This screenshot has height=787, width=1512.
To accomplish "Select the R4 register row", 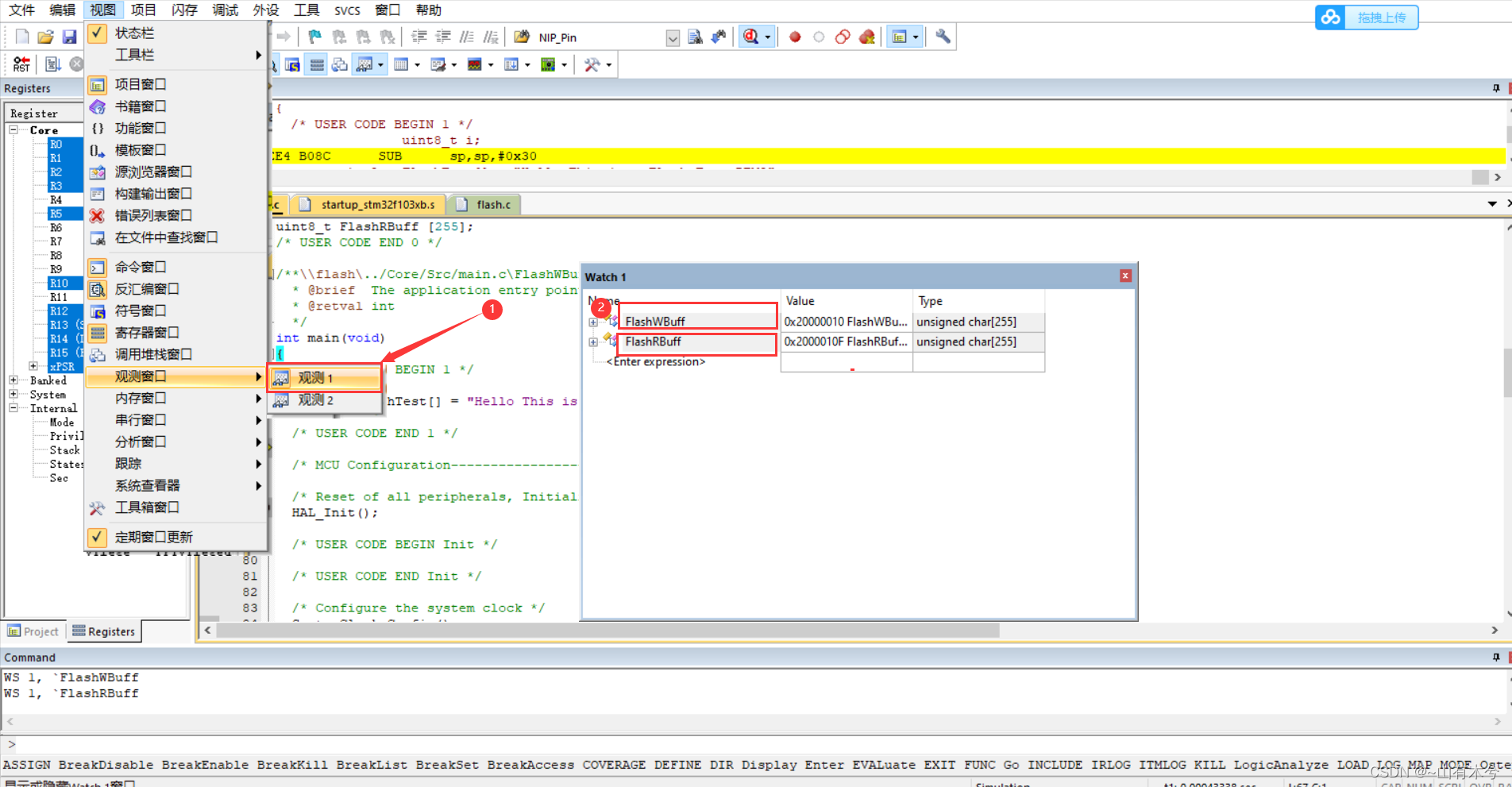I will 56,199.
